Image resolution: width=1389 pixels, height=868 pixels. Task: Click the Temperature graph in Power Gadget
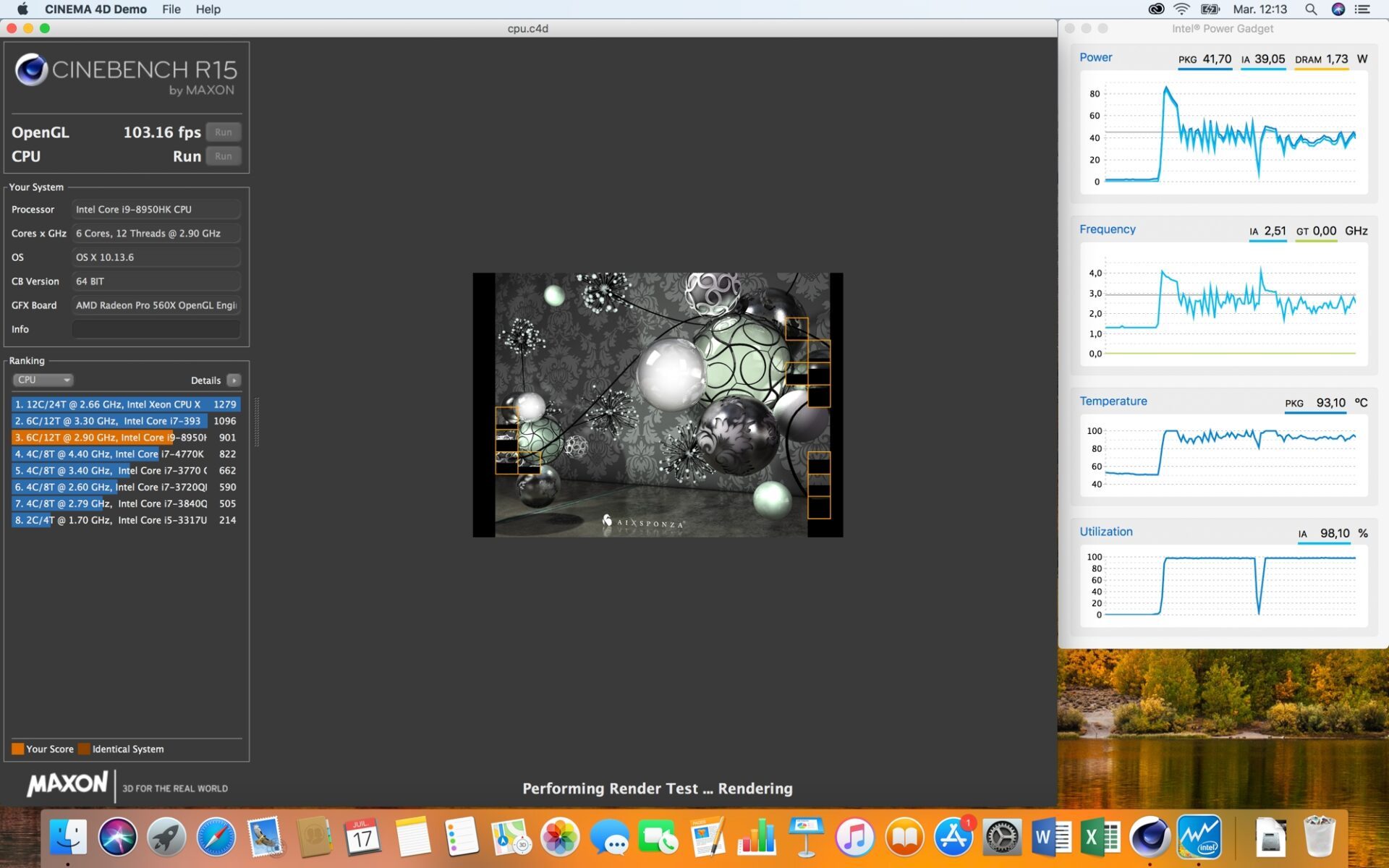click(1223, 456)
